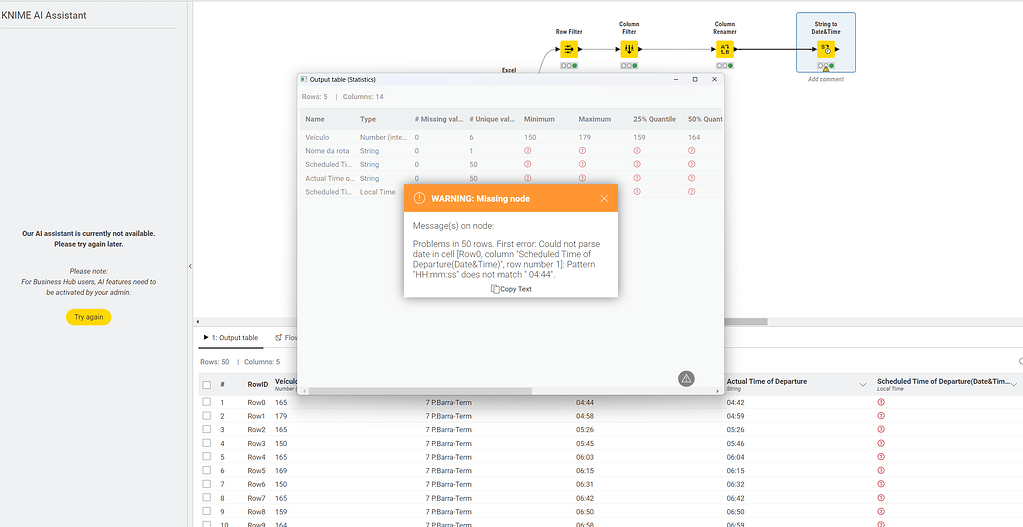
Task: Minimize the Output table (Statistics) window
Action: [676, 79]
